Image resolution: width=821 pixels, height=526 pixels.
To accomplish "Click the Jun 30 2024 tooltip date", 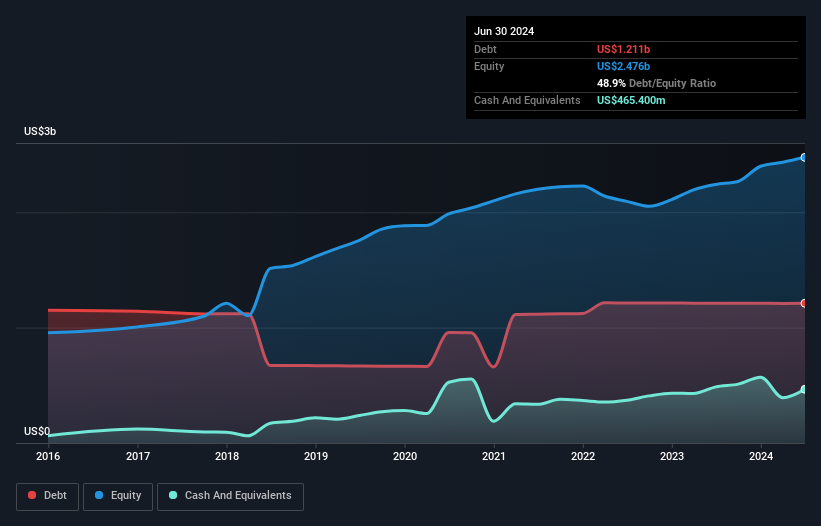I will click(504, 31).
